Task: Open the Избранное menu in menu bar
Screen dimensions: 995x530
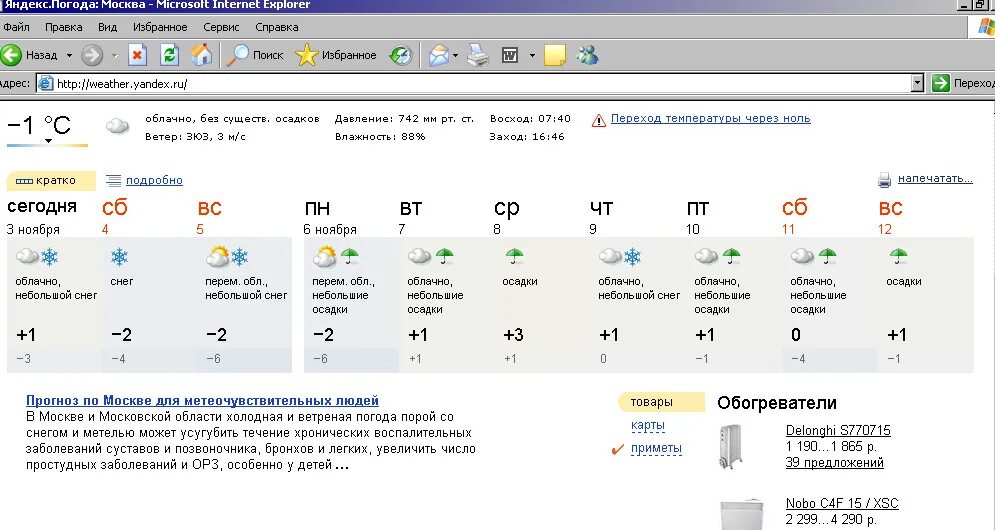Action: point(160,27)
